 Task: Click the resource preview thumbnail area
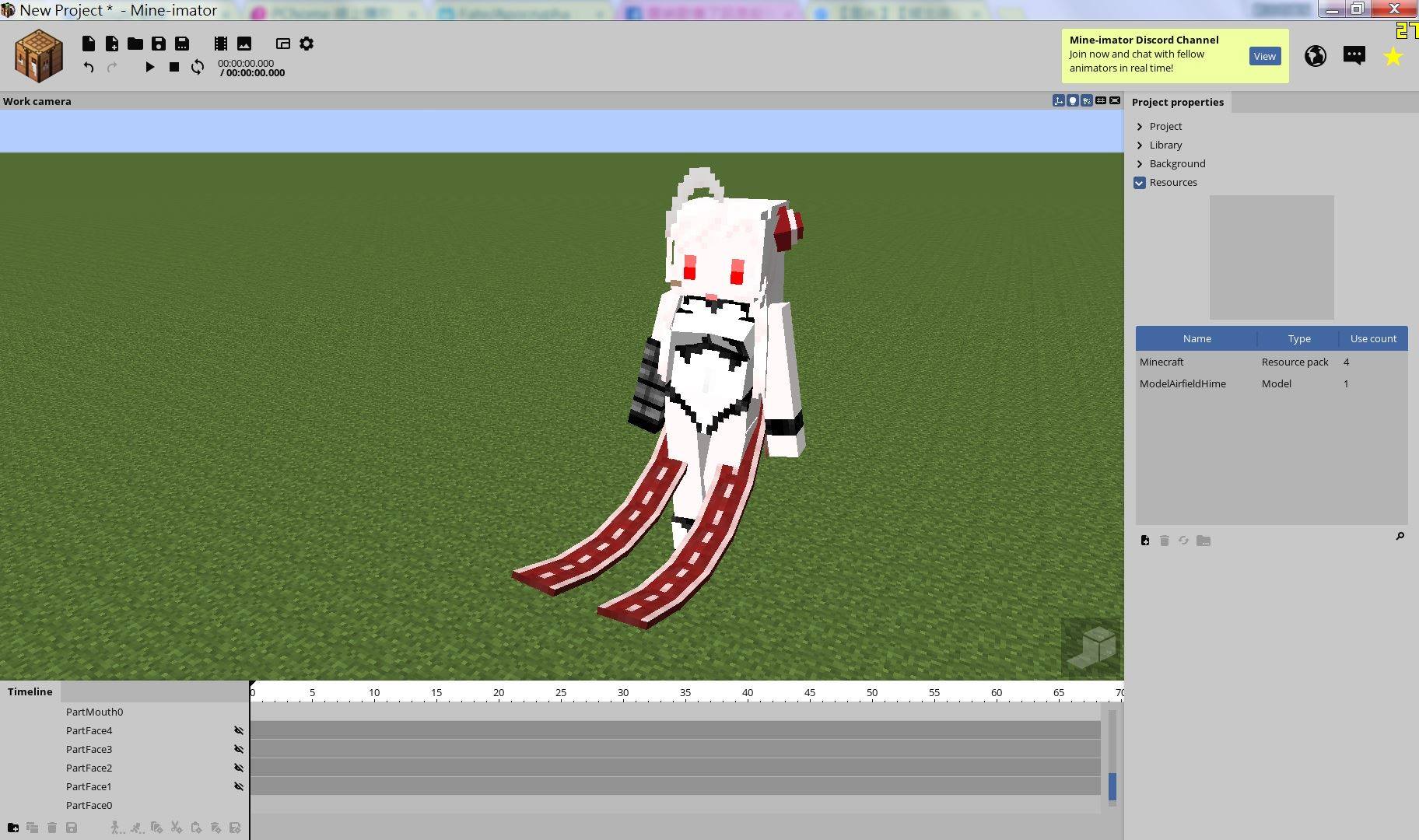(x=1271, y=257)
